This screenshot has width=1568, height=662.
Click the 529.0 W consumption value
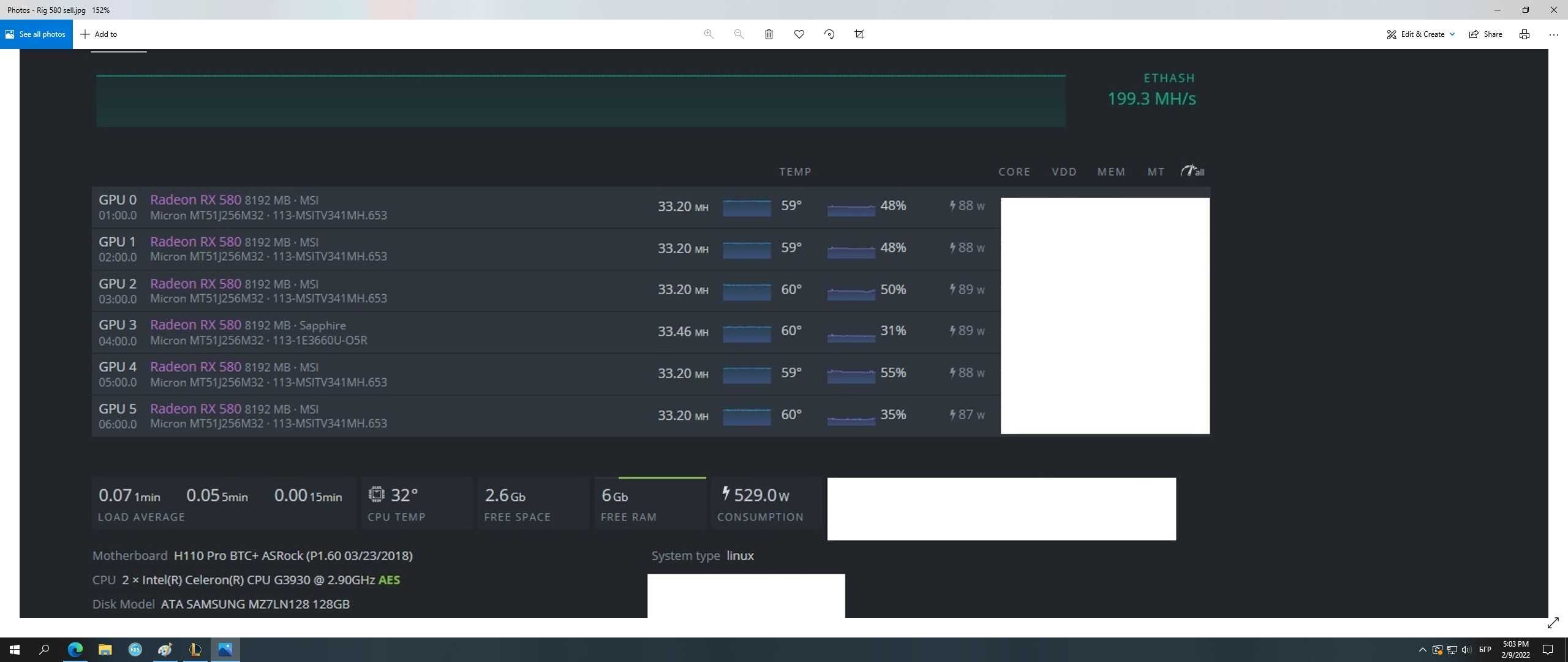tap(756, 495)
